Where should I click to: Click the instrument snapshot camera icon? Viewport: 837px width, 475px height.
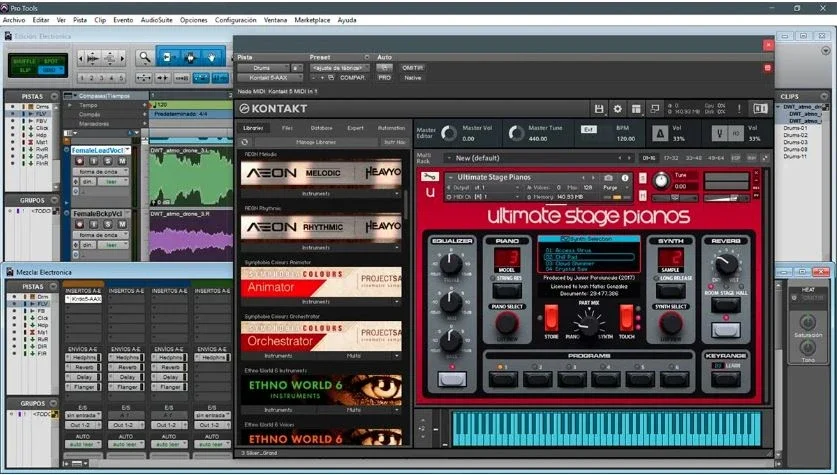(608, 178)
